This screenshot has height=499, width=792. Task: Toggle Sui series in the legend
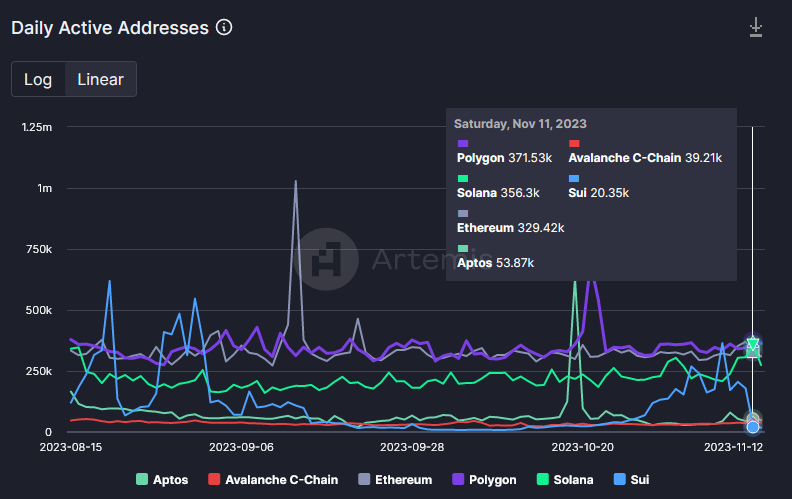pyautogui.click(x=631, y=479)
